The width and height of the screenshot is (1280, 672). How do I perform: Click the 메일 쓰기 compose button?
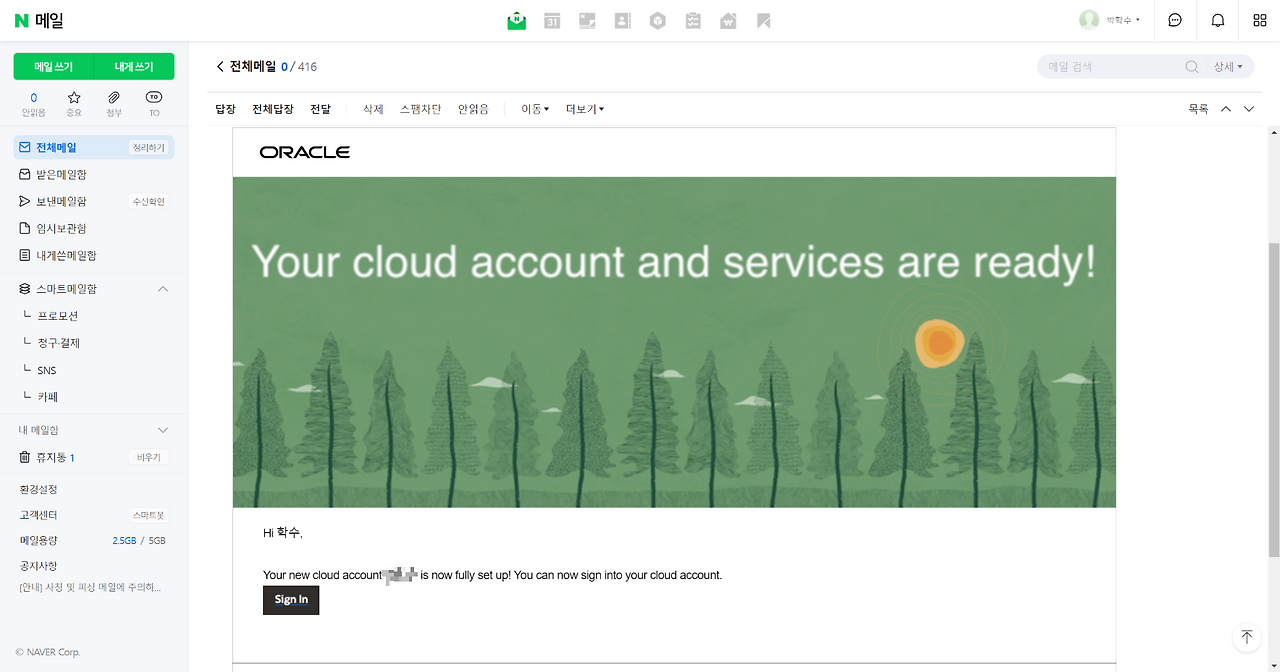coord(54,67)
